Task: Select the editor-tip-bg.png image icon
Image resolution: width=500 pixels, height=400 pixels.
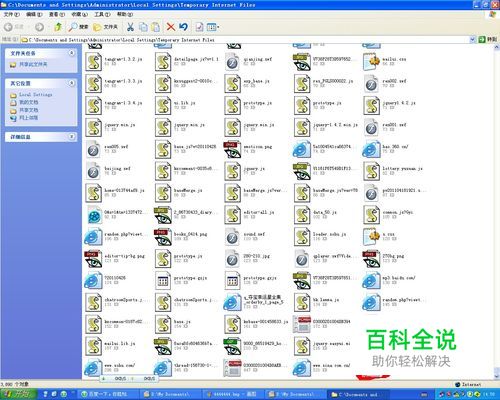Action: point(93,259)
